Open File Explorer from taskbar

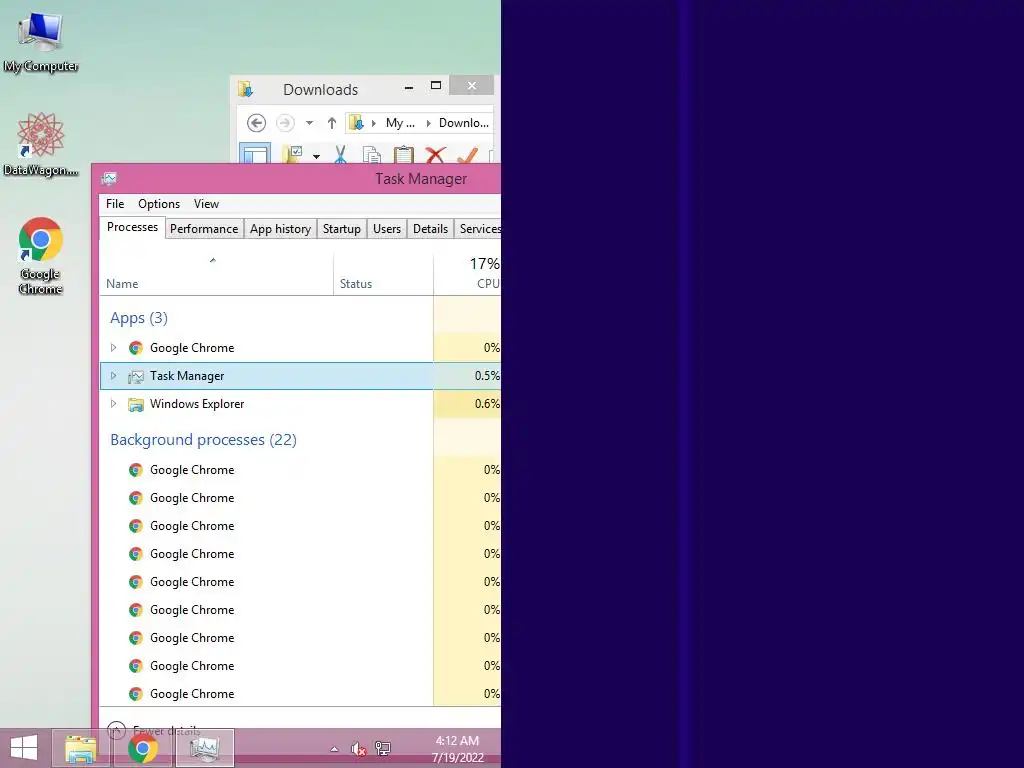pos(81,748)
